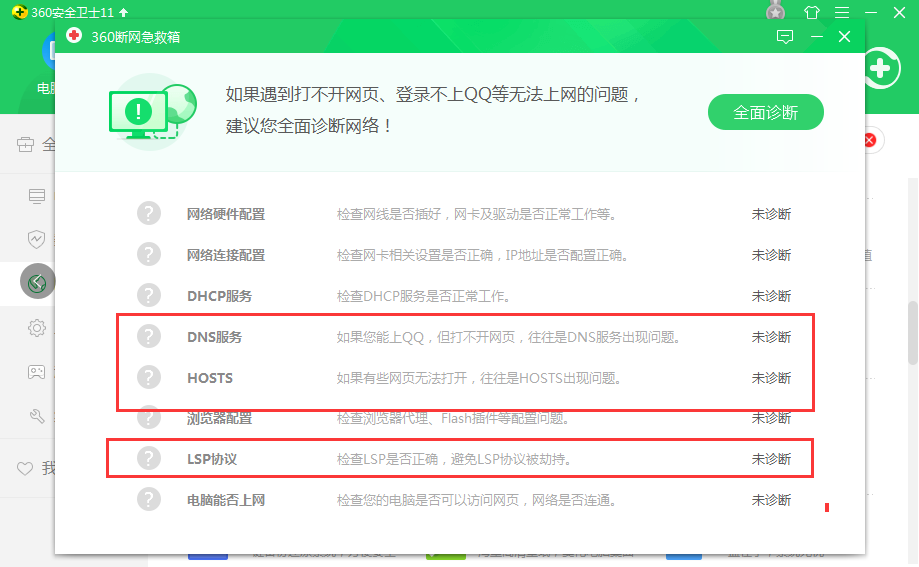Open hamburger menu in 360安全卫士 title bar

tap(842, 12)
